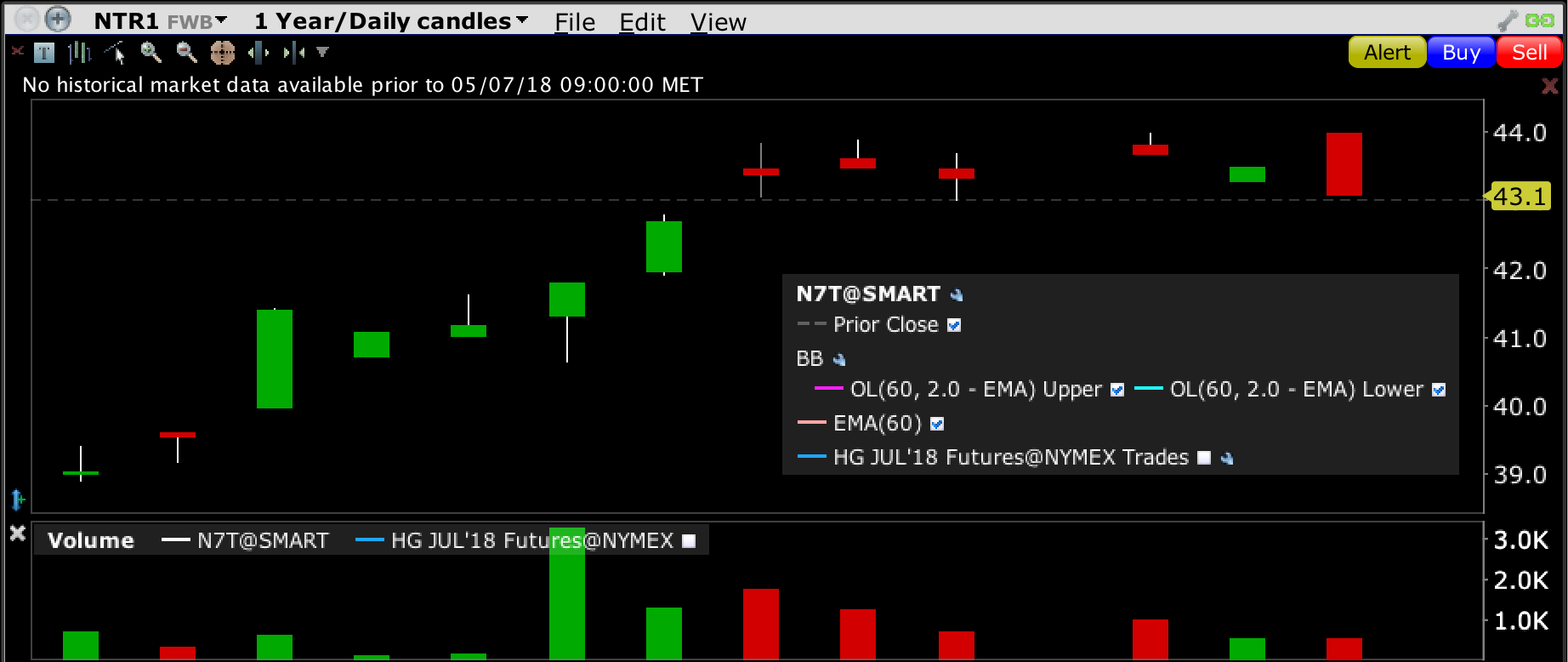The image size is (1568, 662).
Task: Open the View menu
Action: [x=719, y=22]
